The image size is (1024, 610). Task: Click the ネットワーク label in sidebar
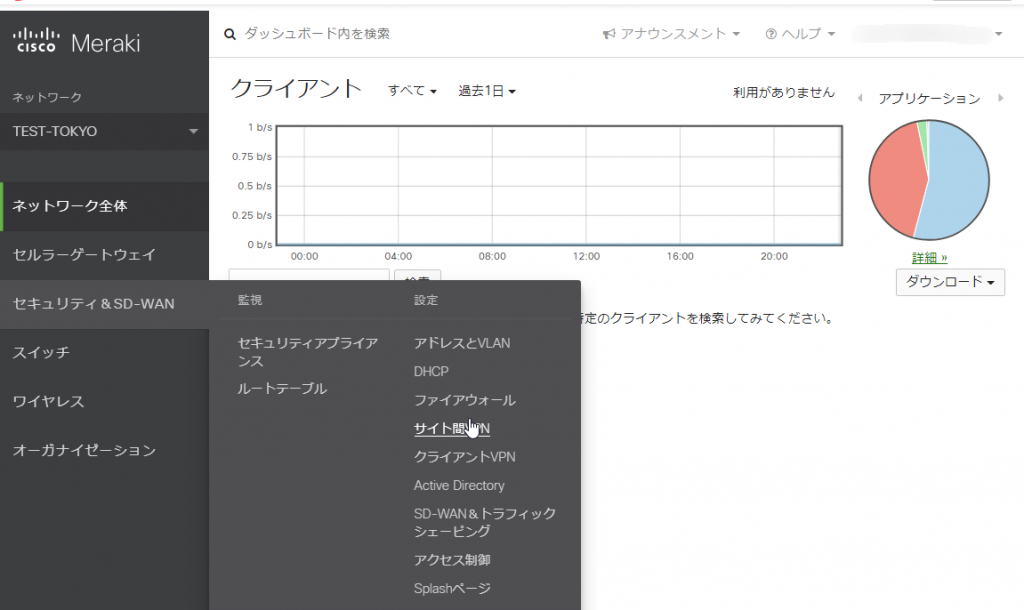47,97
